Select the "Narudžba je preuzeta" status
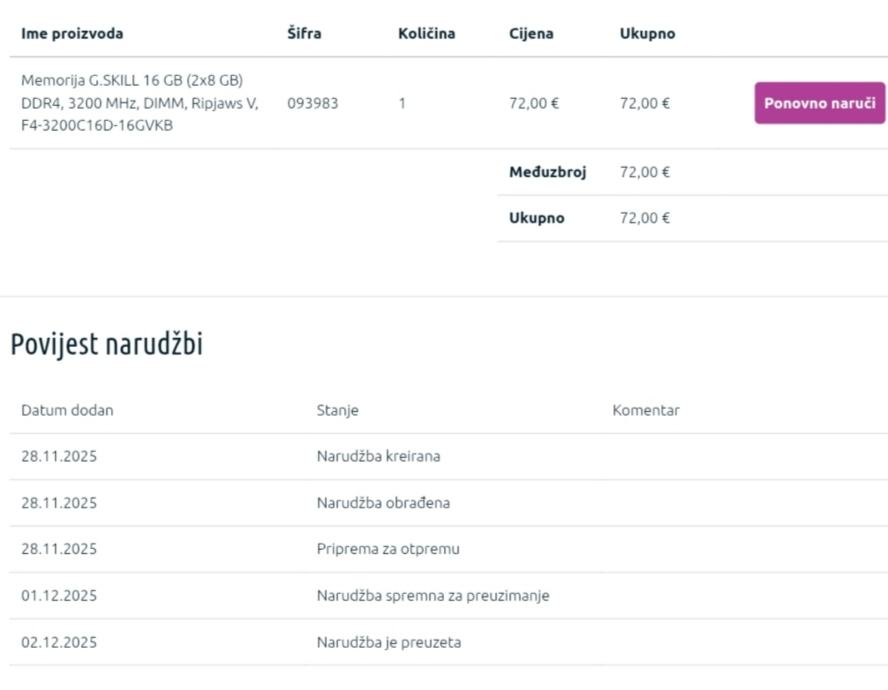Screen dimensions: 888x690 389,642
